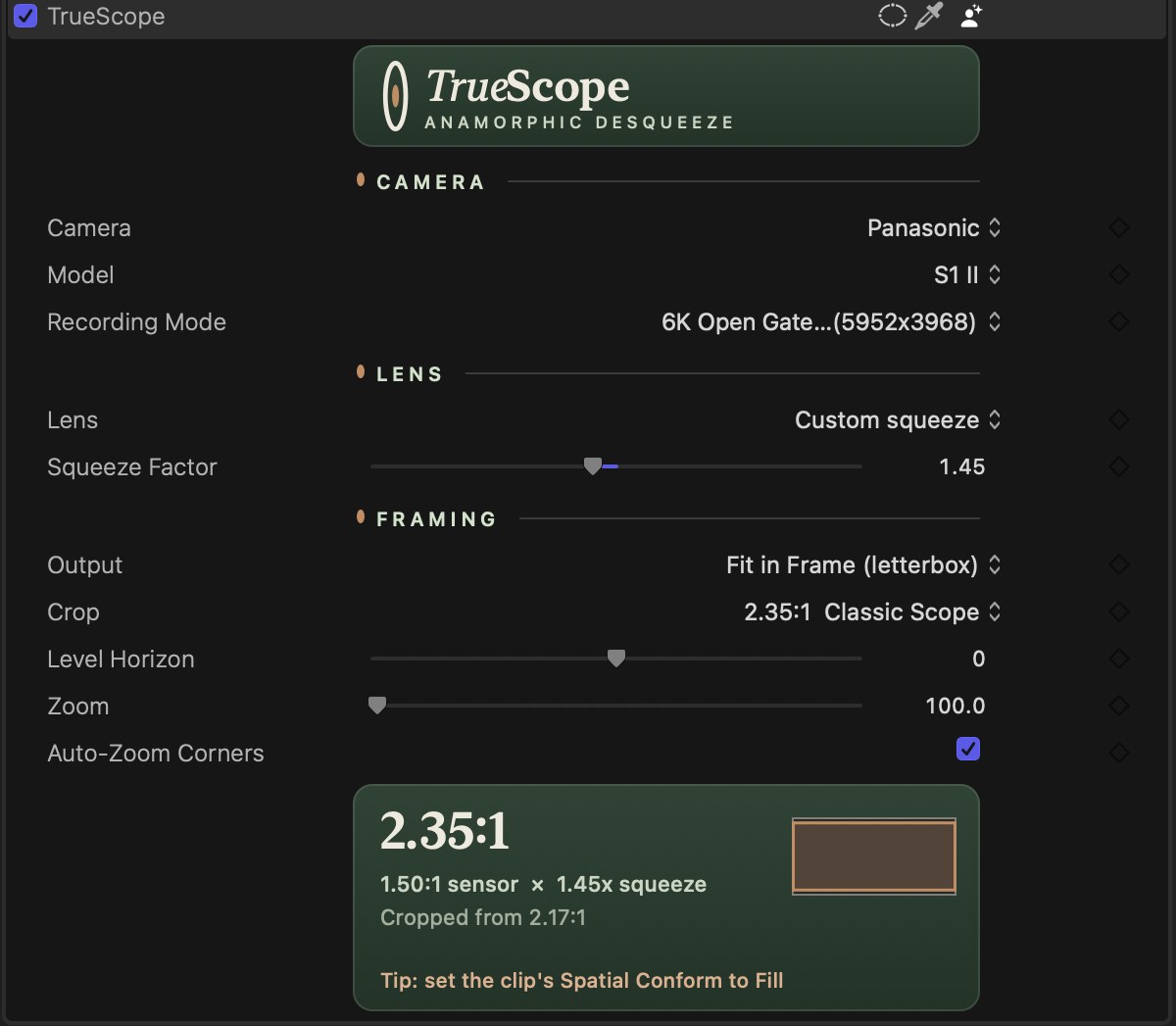Open the Model dropdown showing S1 II

click(x=967, y=274)
